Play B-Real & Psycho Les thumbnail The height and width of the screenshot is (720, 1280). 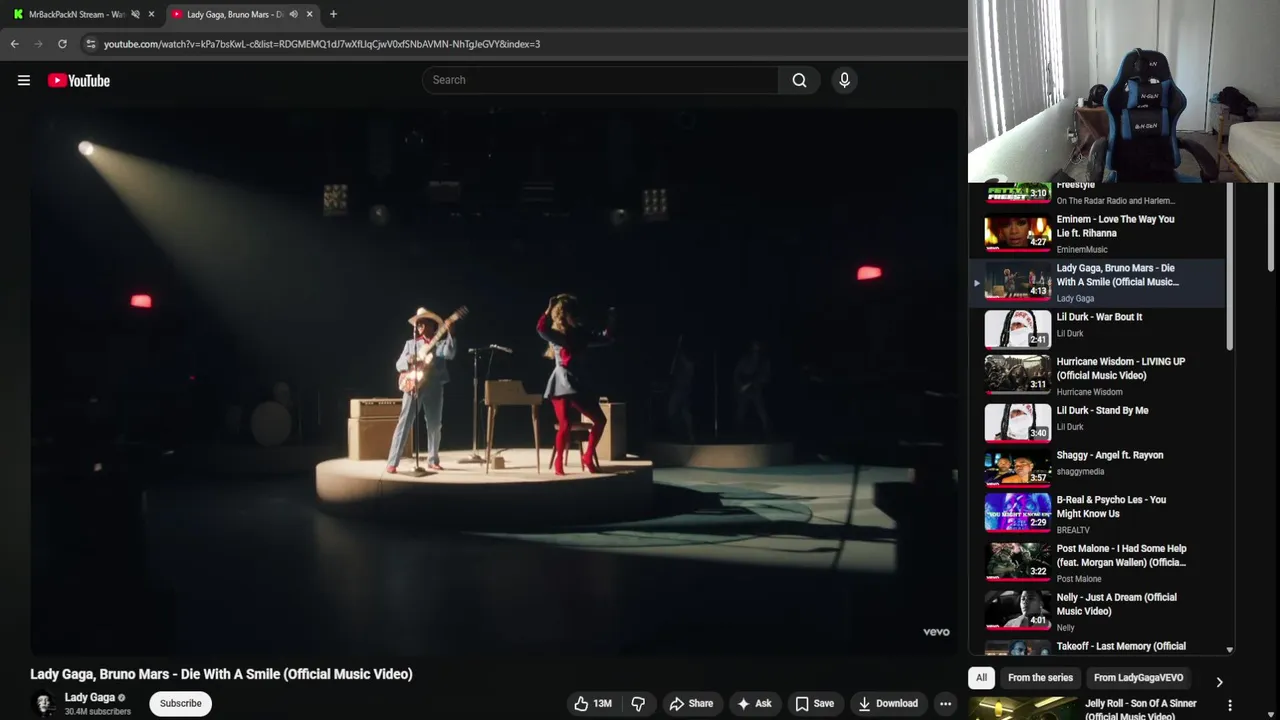(1018, 512)
